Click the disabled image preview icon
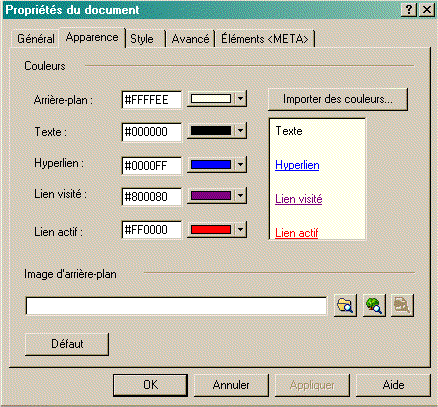The height and width of the screenshot is (407, 438). click(x=402, y=305)
